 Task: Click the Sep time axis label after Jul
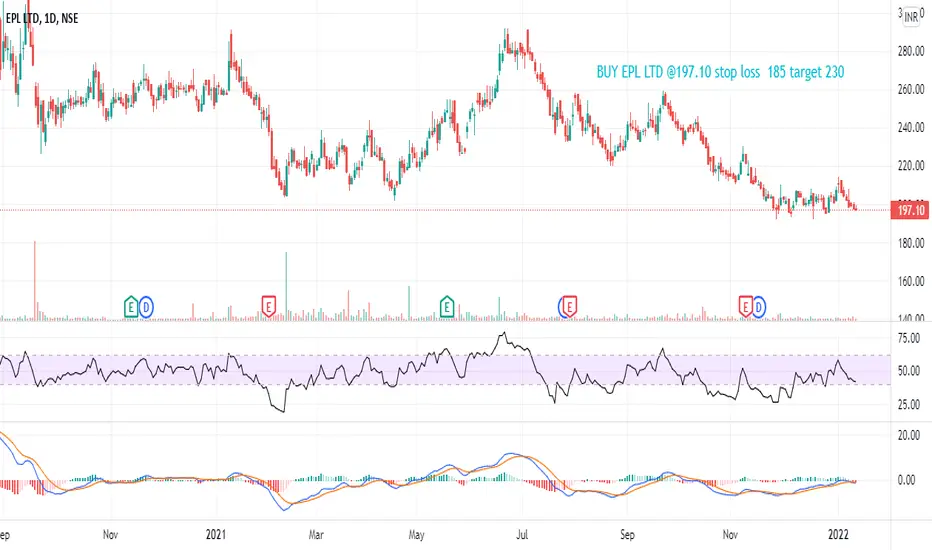click(627, 535)
